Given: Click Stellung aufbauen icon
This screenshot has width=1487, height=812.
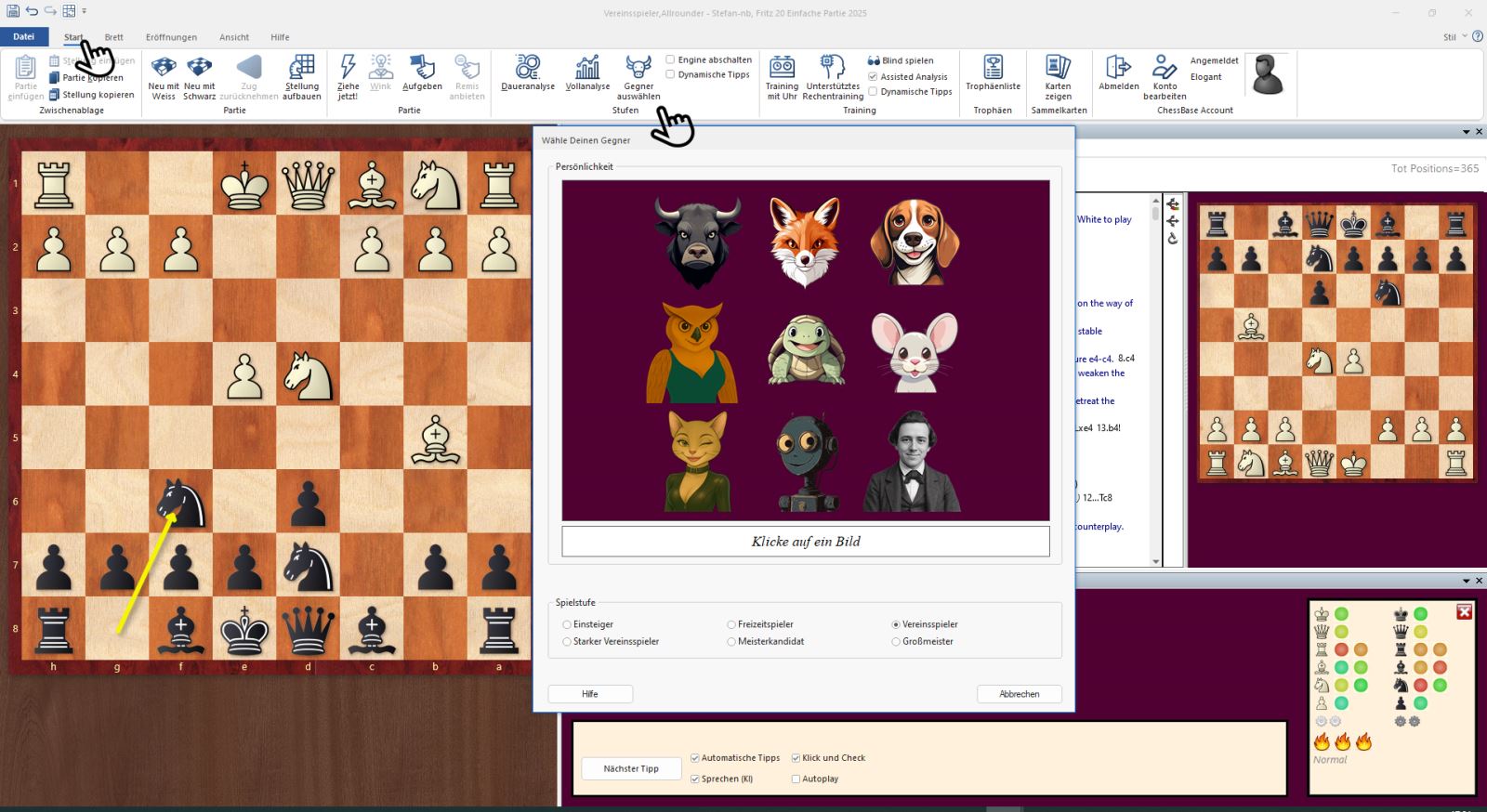Looking at the screenshot, I should tap(302, 68).
